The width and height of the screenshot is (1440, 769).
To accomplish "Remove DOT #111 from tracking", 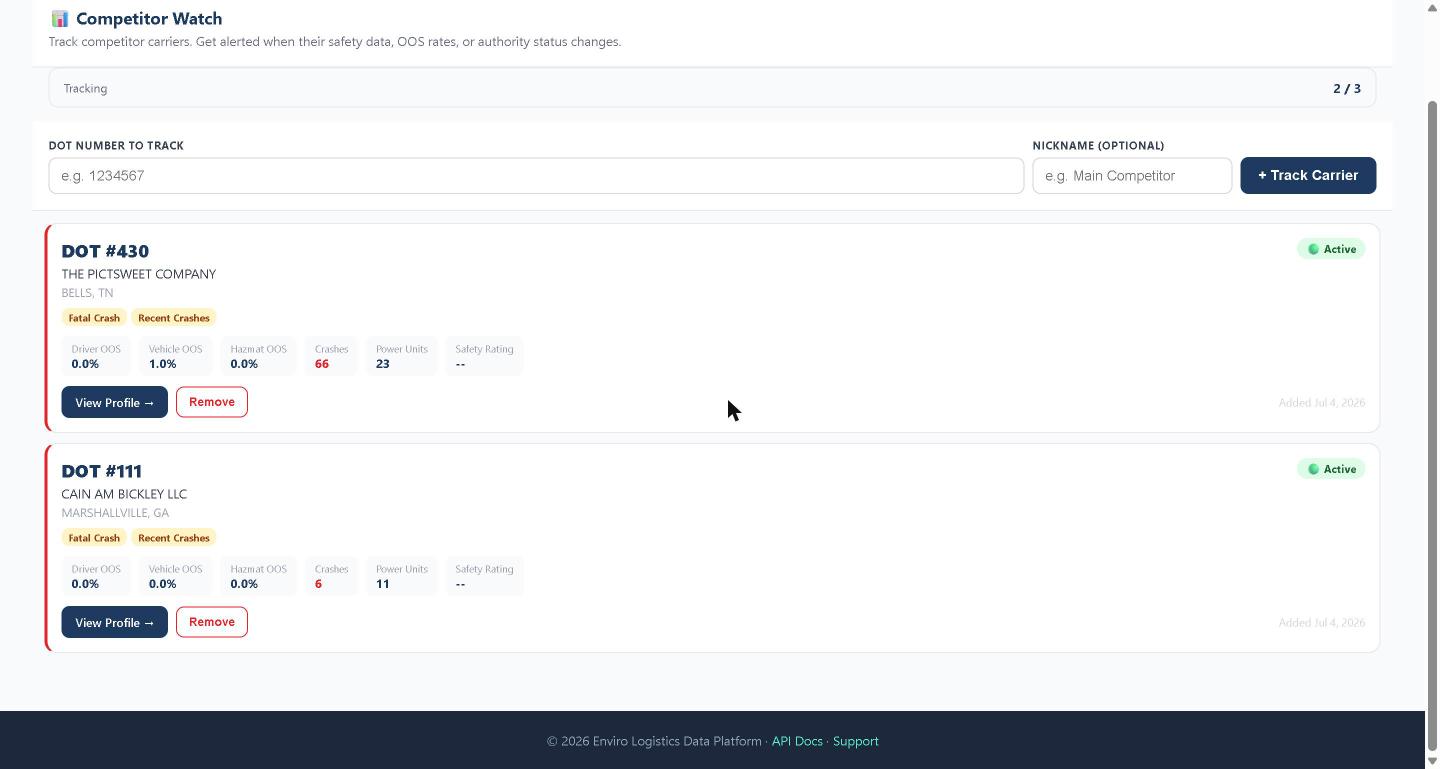I will 212,622.
